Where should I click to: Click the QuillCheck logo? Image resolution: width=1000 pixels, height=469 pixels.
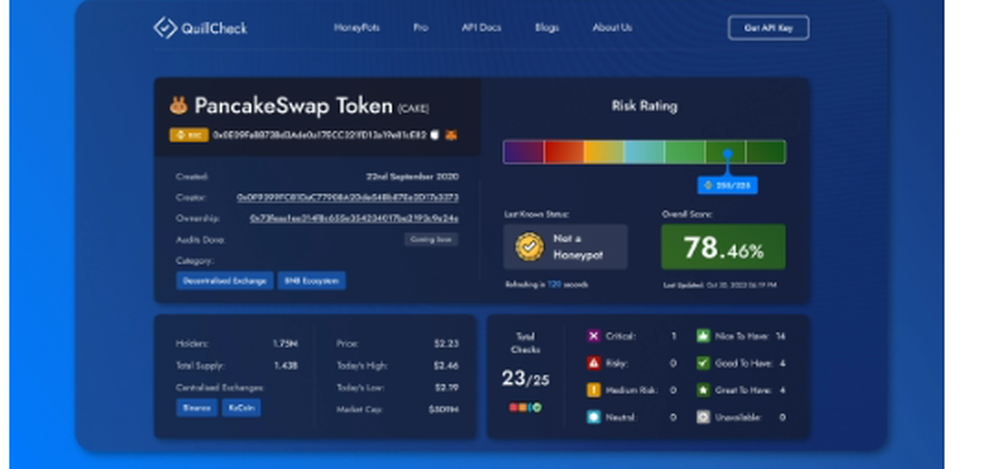tap(200, 28)
